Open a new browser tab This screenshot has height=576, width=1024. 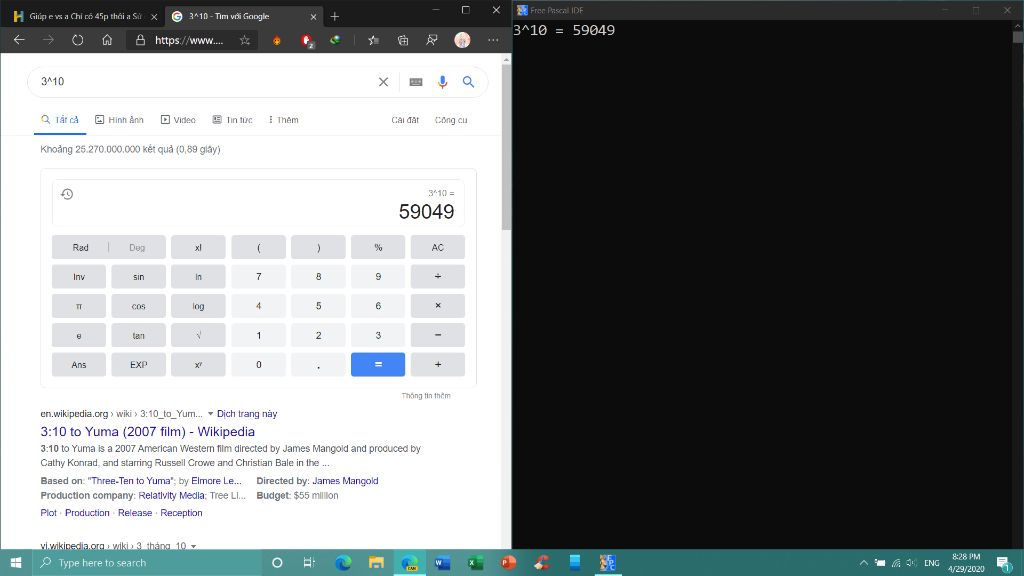coord(335,16)
